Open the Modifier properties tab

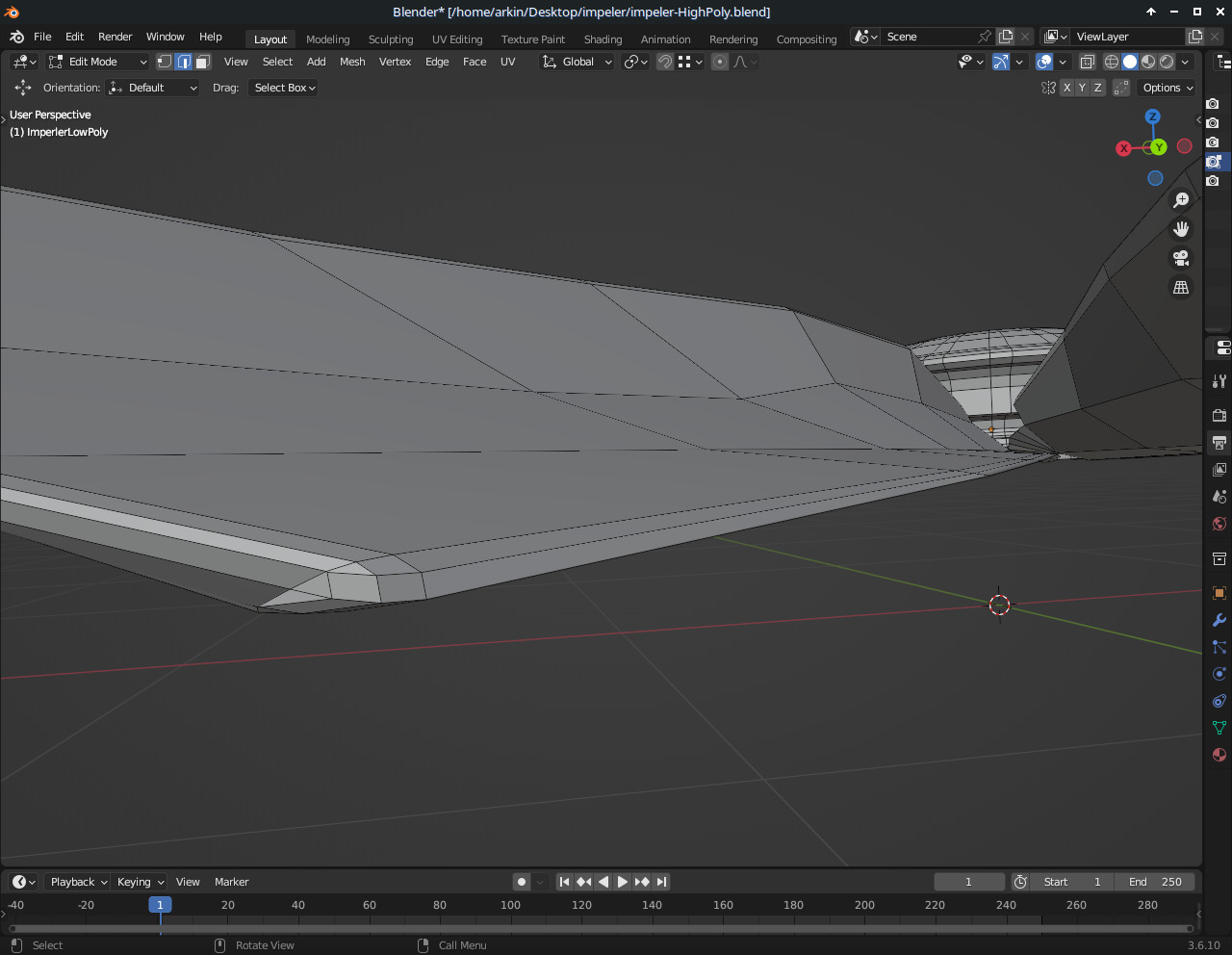click(x=1219, y=620)
